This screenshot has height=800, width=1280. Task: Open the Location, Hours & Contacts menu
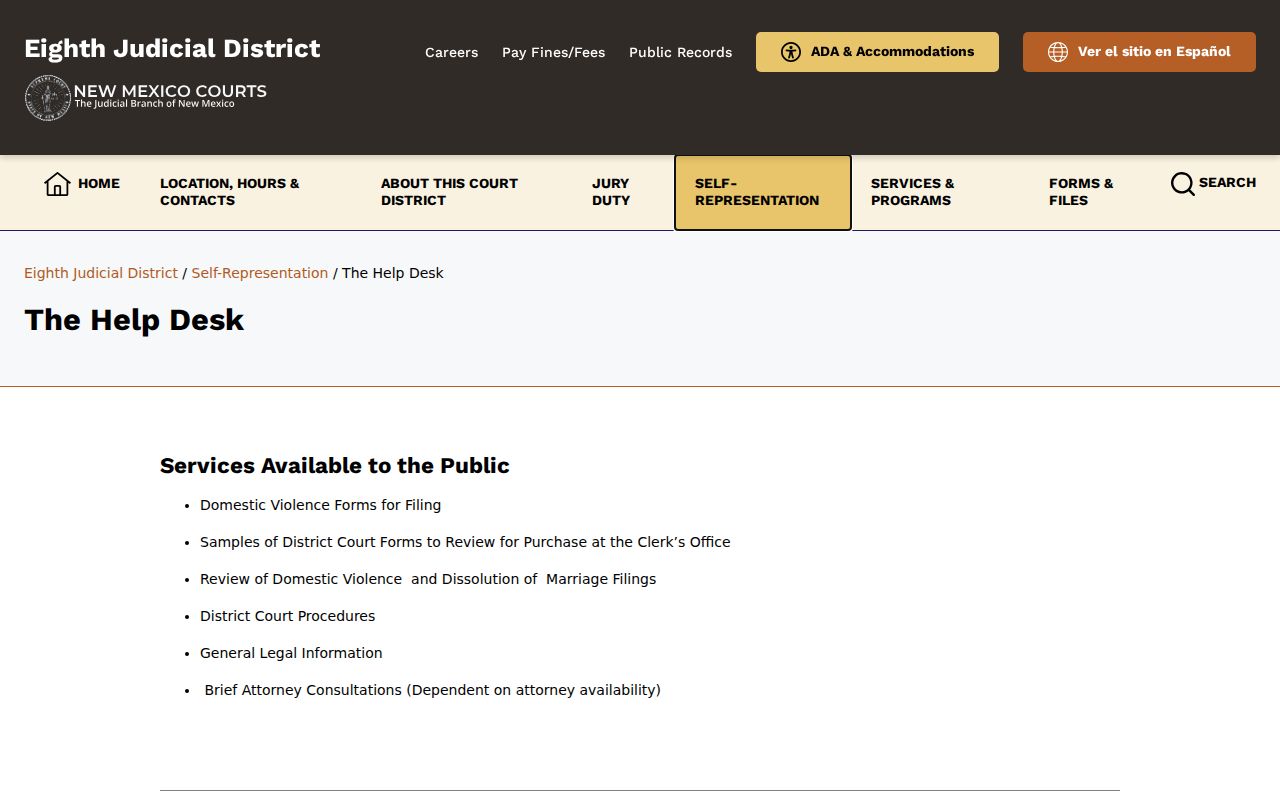coord(230,192)
